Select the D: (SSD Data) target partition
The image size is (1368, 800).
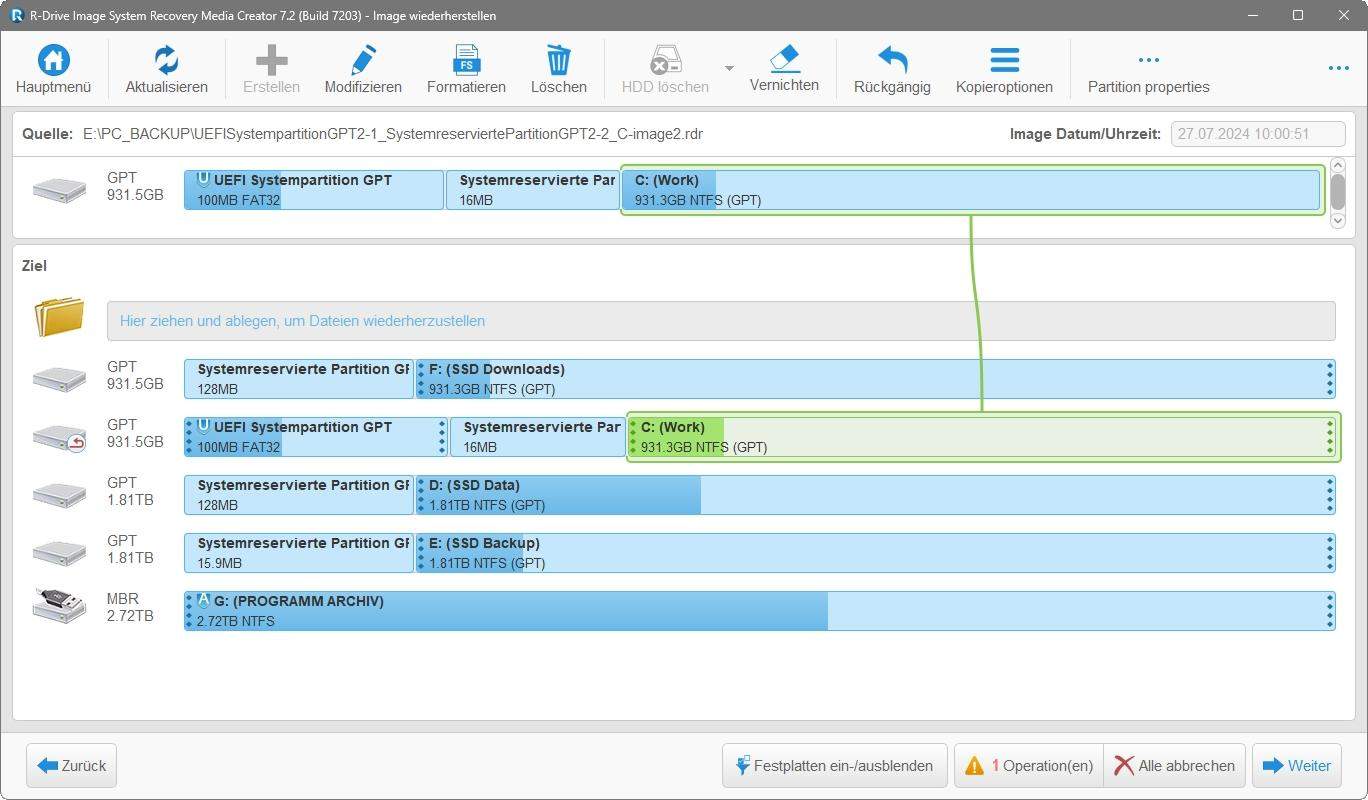870,495
